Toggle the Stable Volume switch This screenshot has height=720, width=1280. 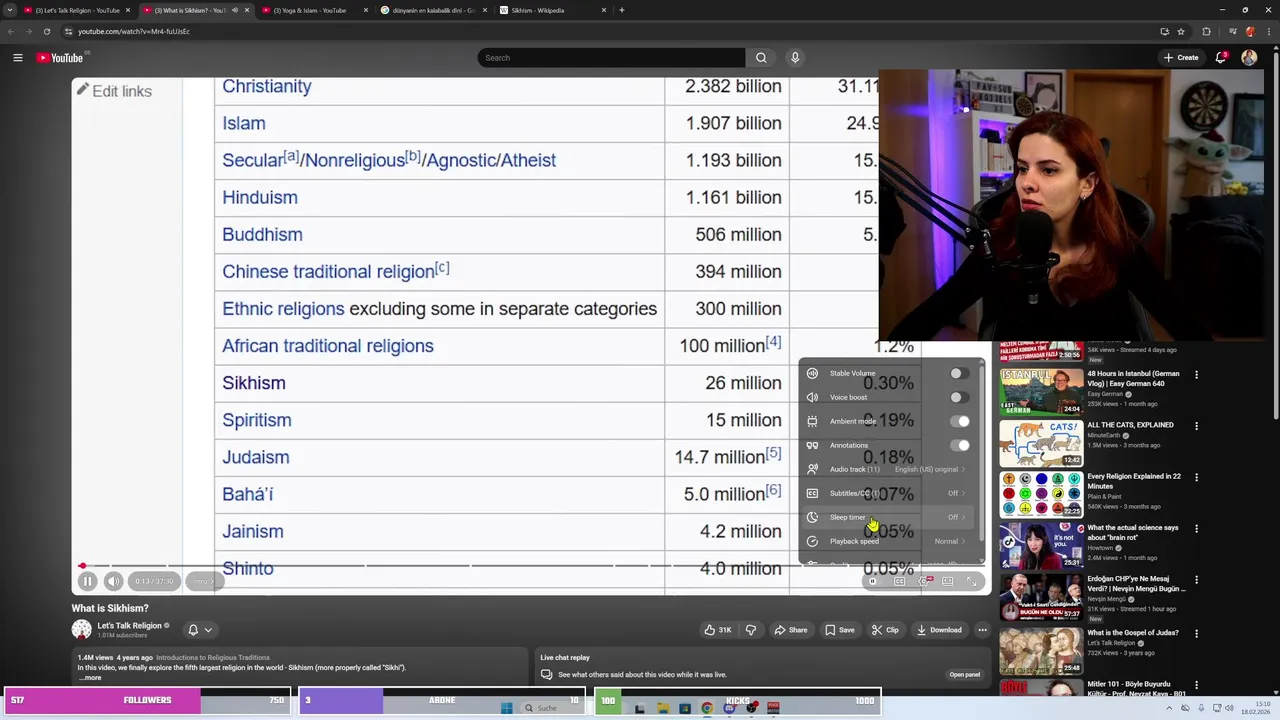coord(958,373)
